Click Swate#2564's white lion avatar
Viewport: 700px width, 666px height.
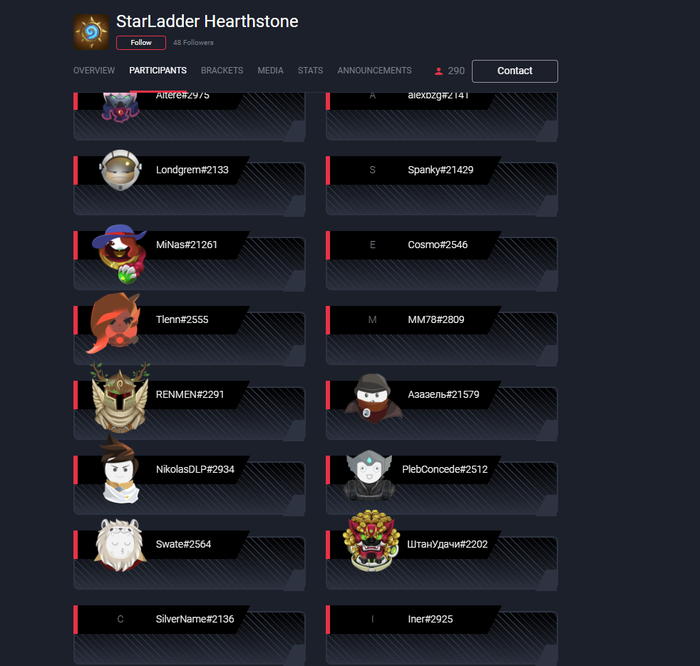(x=120, y=545)
